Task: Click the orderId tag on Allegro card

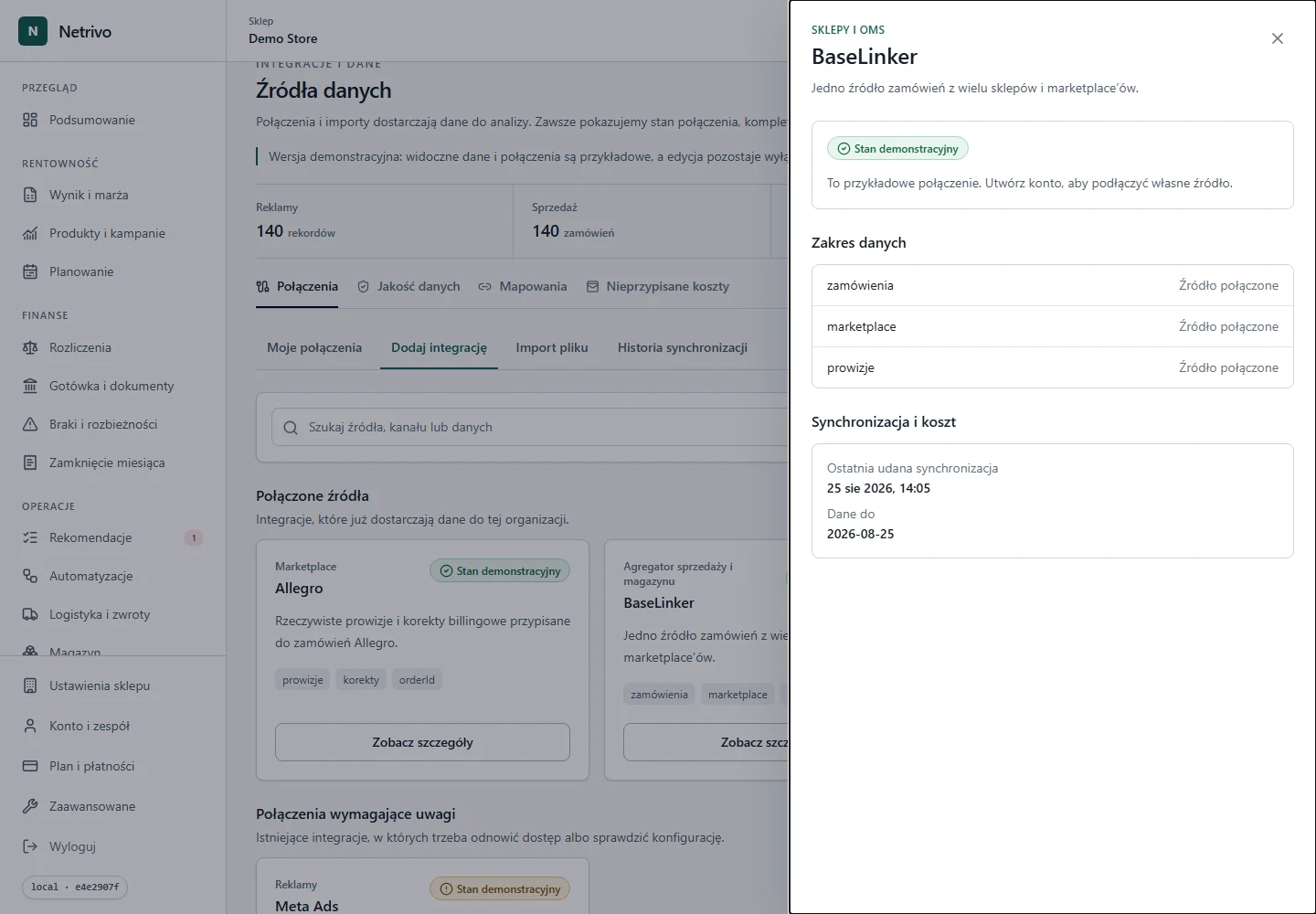Action: pyautogui.click(x=417, y=680)
